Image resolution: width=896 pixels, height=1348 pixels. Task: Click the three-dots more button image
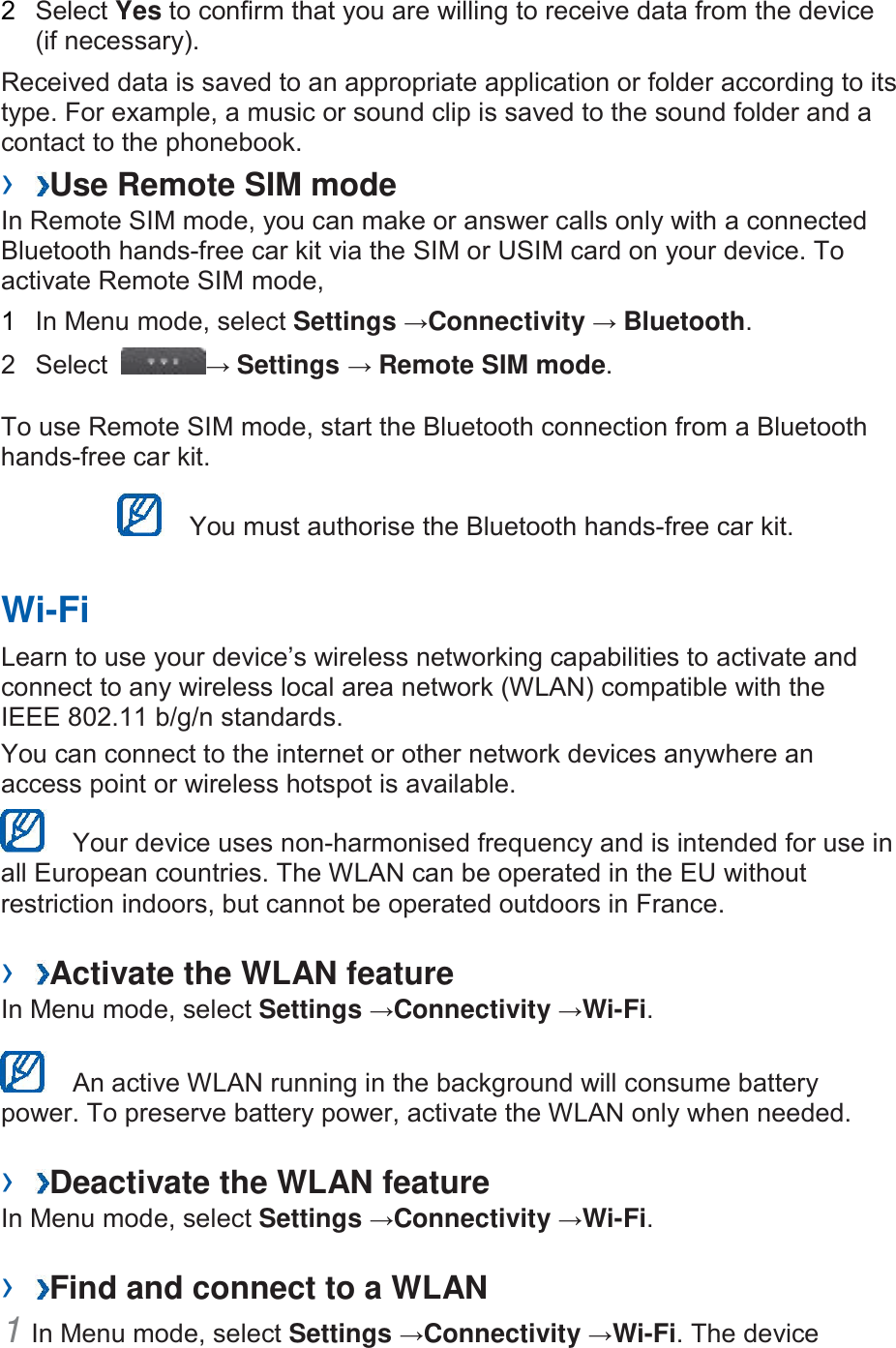pos(163,362)
